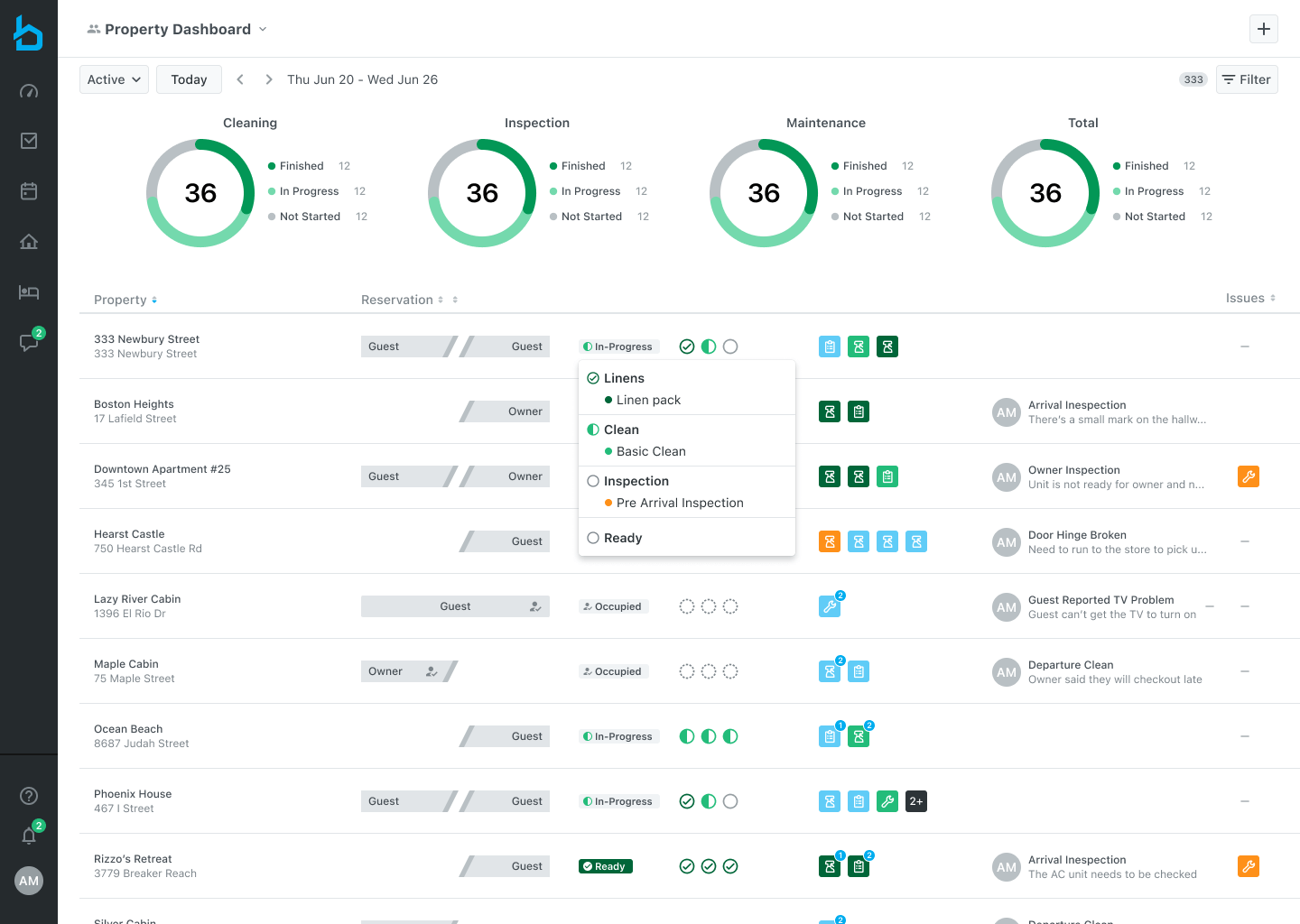Open the help question mark icon
1300x924 pixels.
point(29,796)
